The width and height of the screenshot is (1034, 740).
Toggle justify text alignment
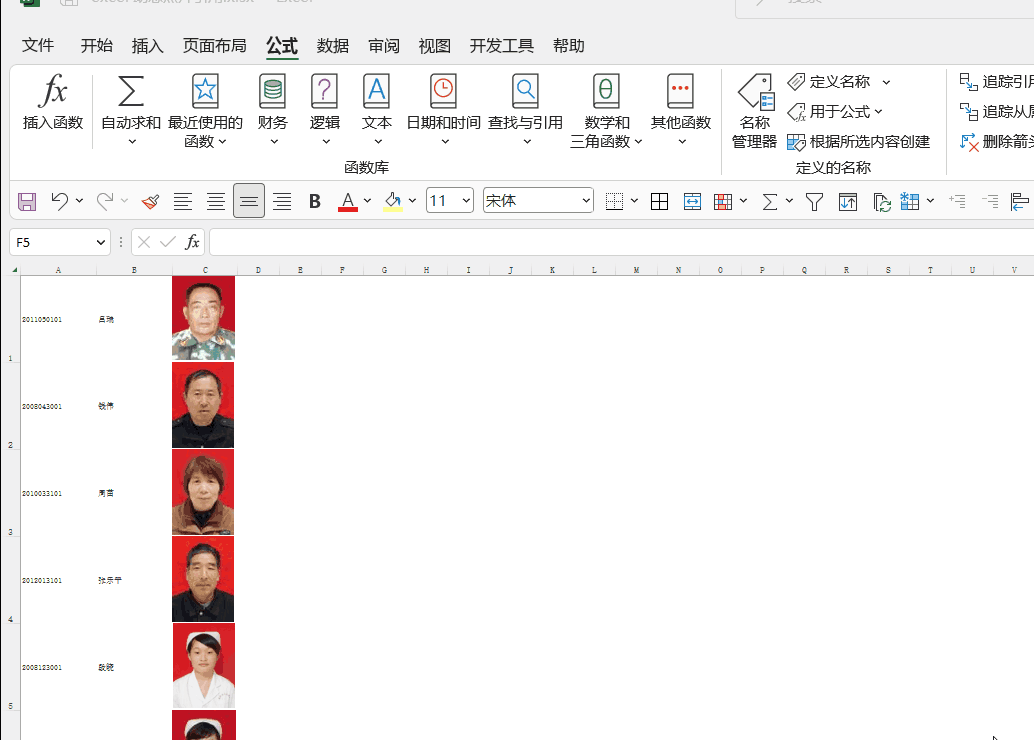(x=282, y=201)
